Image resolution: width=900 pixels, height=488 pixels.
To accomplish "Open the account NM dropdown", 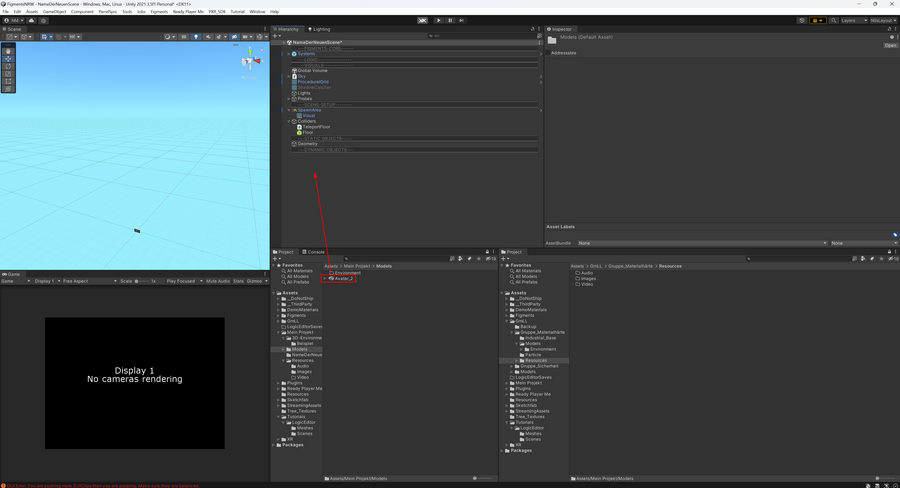I will click(14, 20).
